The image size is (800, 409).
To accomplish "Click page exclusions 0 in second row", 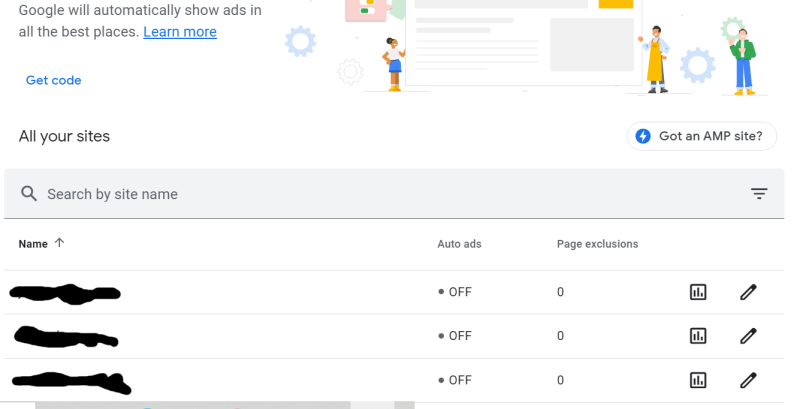I will (560, 336).
